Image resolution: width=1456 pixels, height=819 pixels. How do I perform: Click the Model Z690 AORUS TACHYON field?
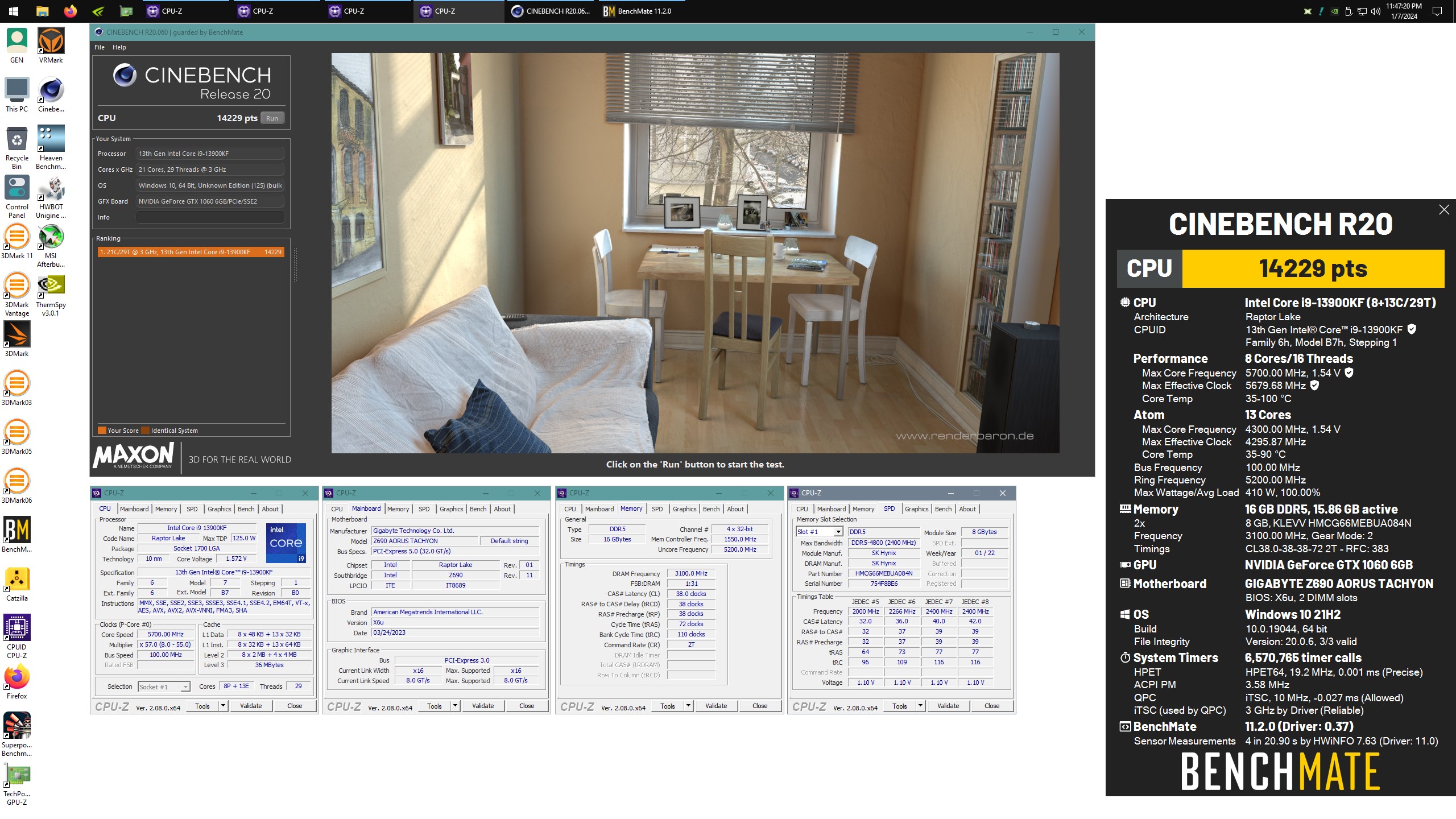click(425, 541)
